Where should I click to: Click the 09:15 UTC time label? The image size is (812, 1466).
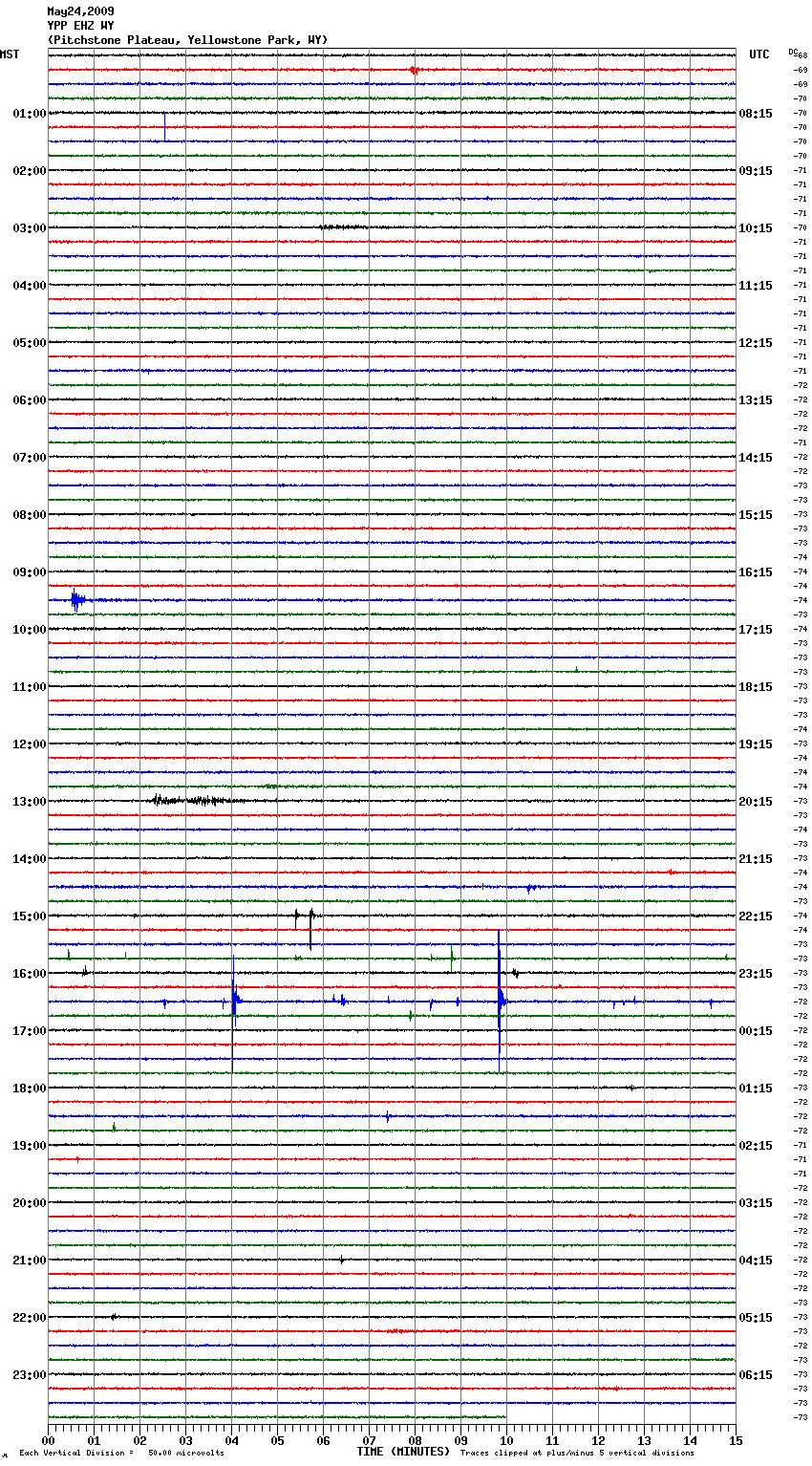(756, 171)
